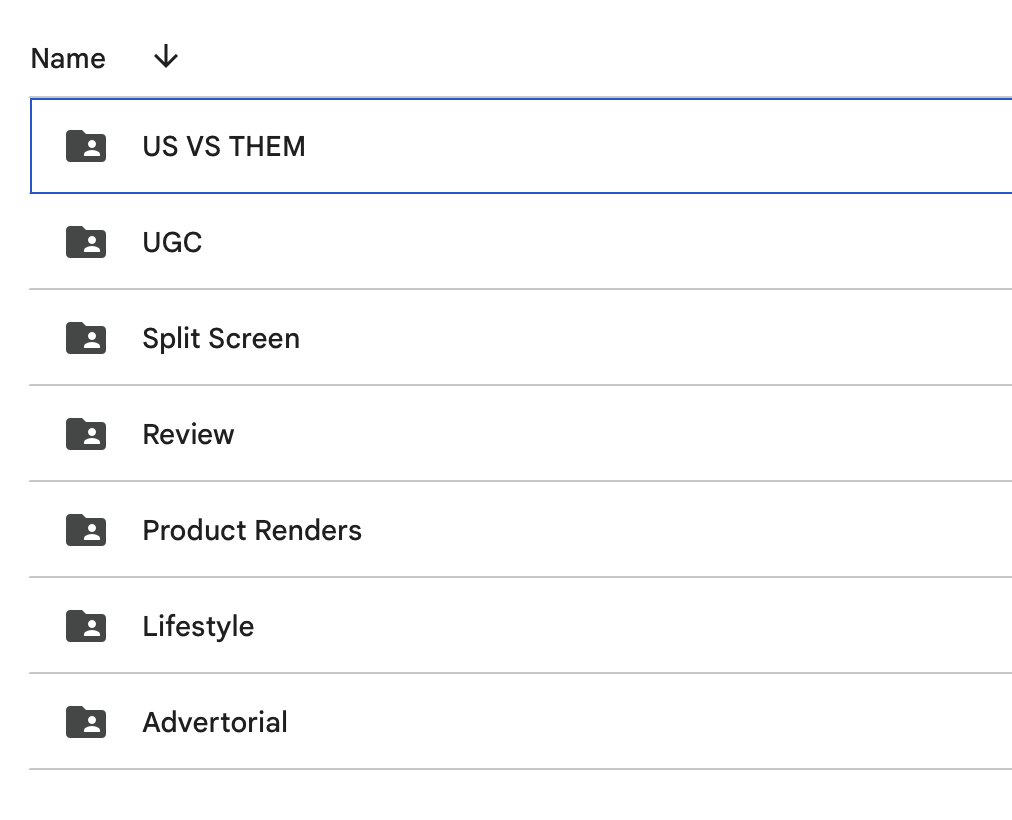This screenshot has width=1012, height=820.
Task: Click the Review shared folder icon
Action: [86, 434]
